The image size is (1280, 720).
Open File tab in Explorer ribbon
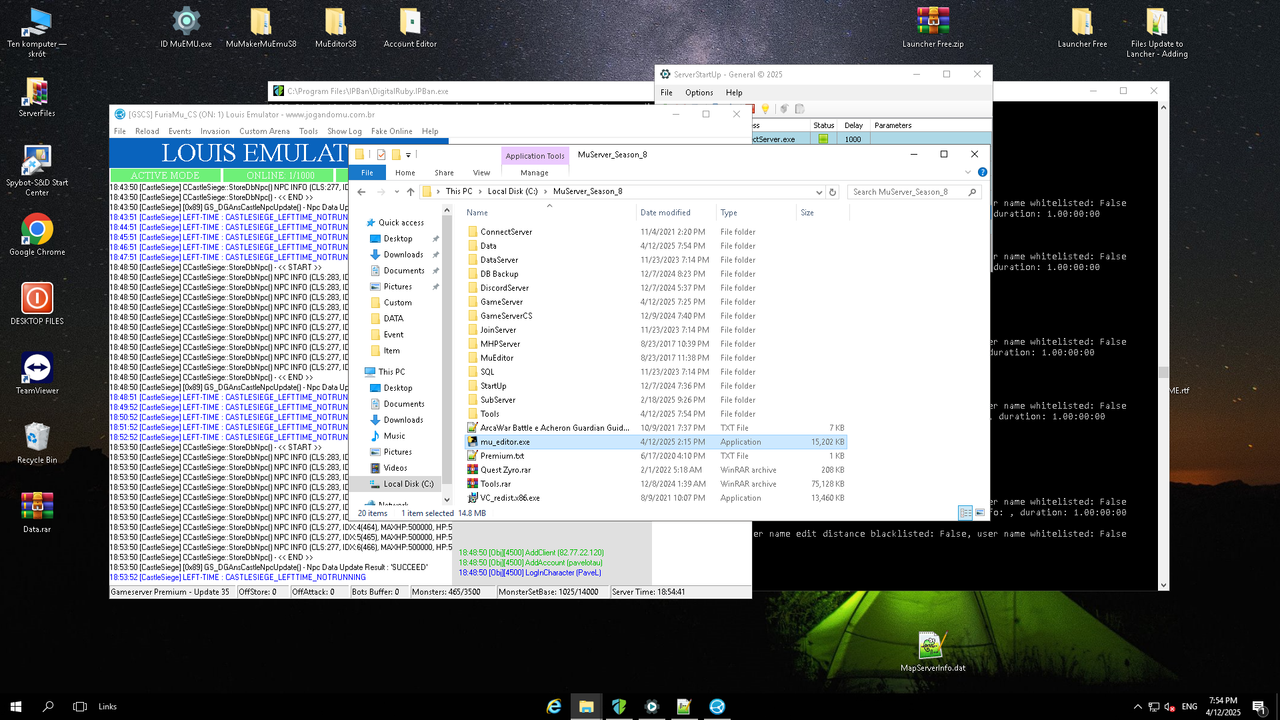point(367,173)
